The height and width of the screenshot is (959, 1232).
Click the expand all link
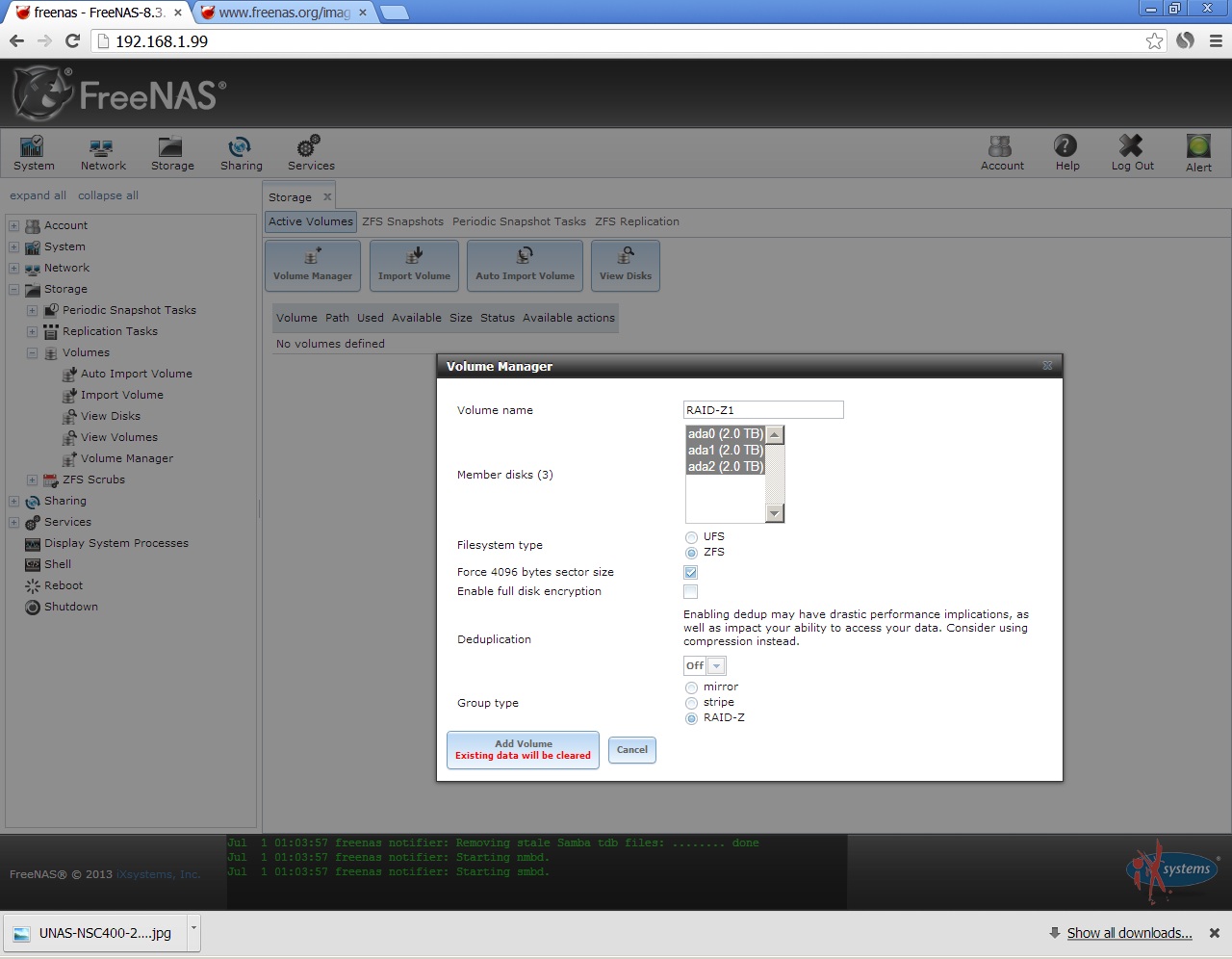point(38,195)
